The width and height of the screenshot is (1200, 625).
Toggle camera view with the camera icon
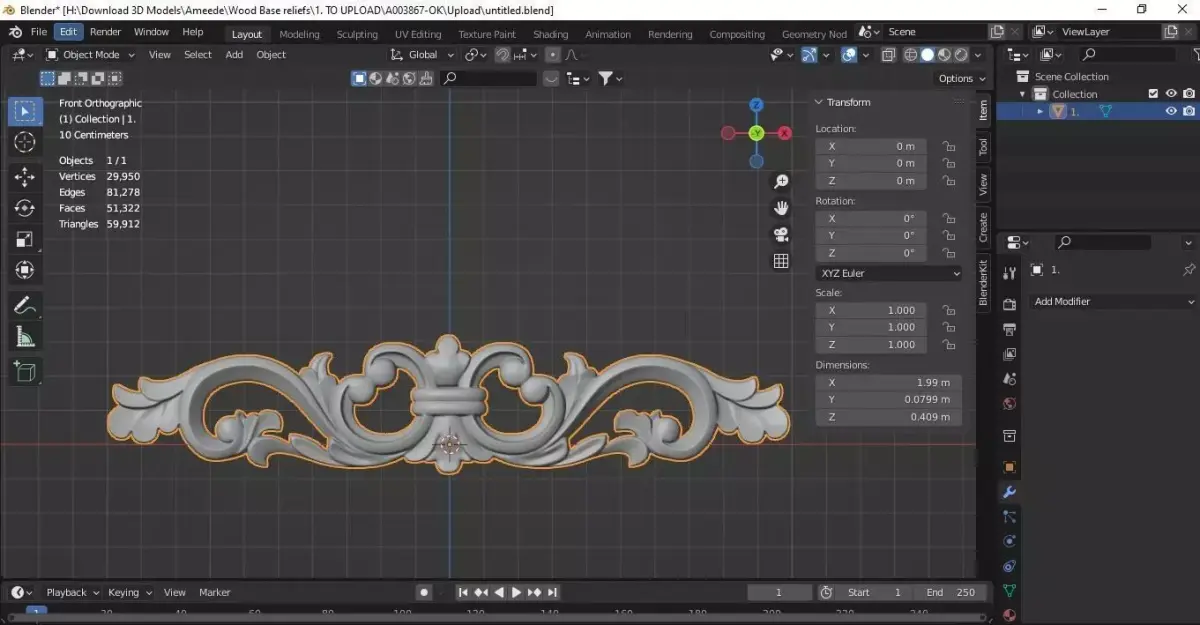tap(781, 234)
